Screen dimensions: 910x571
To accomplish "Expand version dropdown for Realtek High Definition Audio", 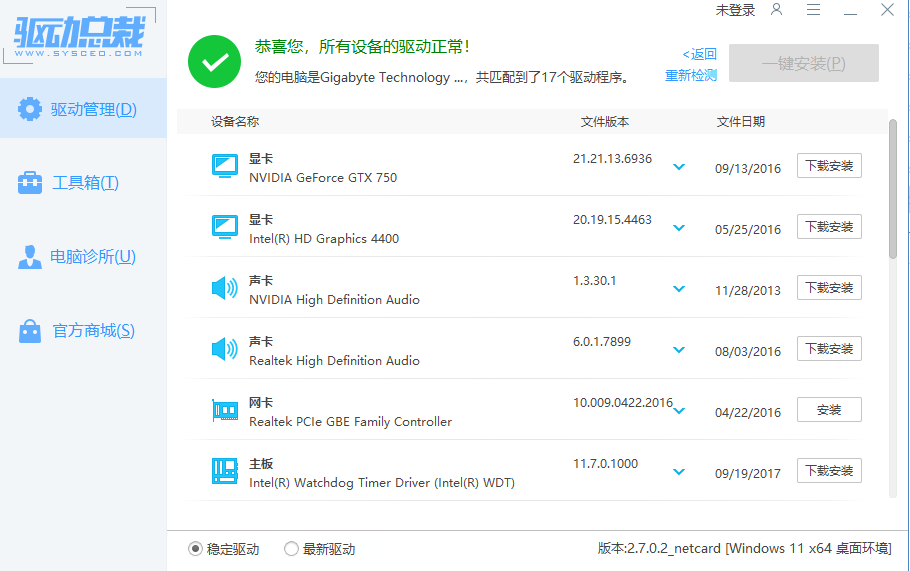I will coord(679,350).
